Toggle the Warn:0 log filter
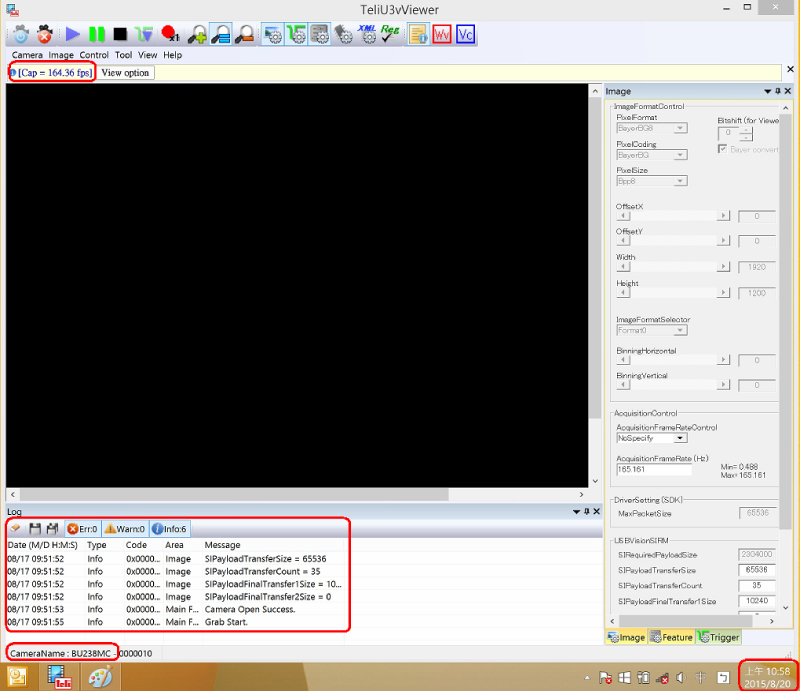The width and height of the screenshot is (800, 691). click(x=125, y=528)
